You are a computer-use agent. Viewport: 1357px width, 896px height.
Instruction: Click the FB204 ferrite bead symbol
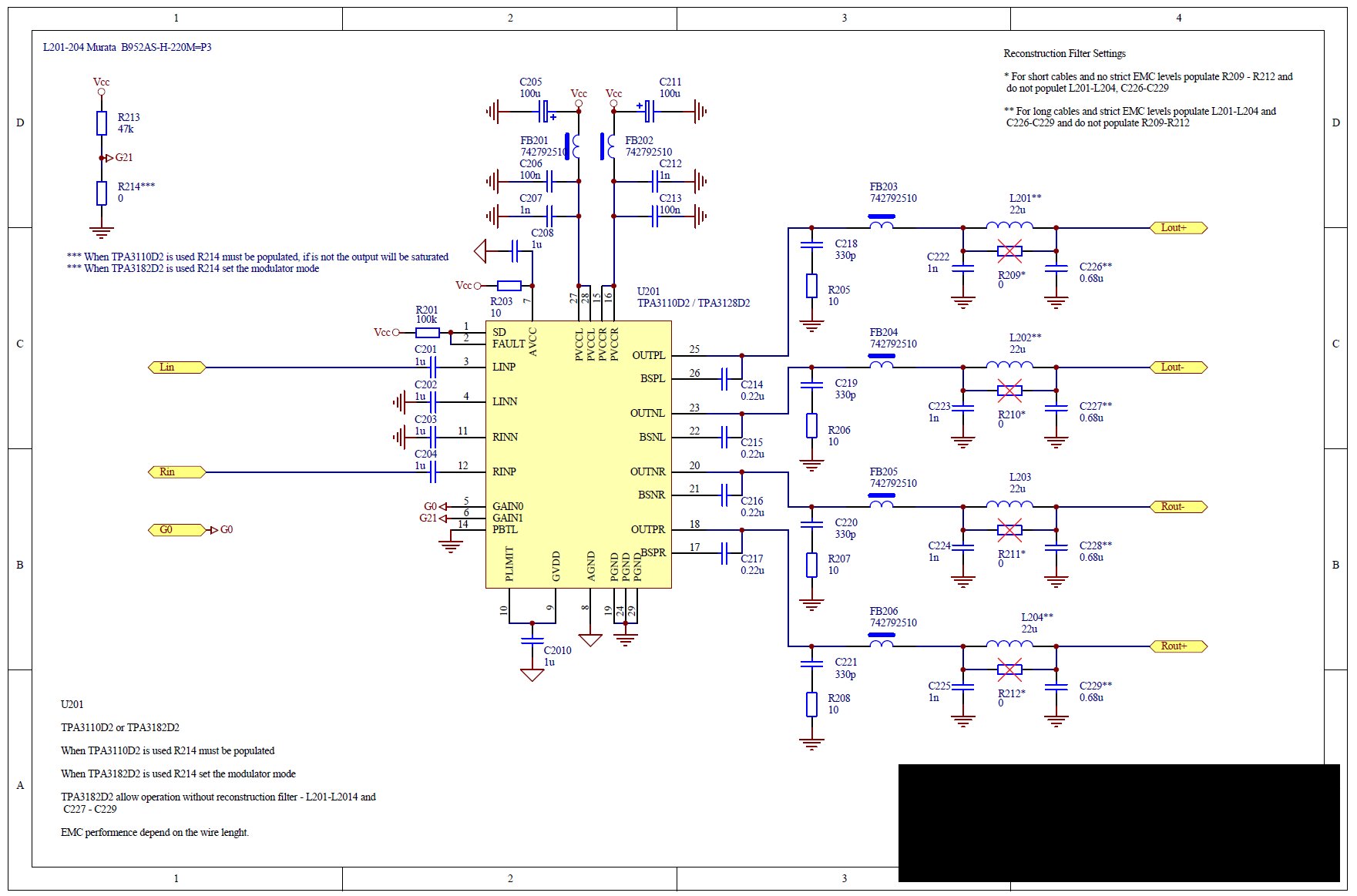[x=882, y=361]
